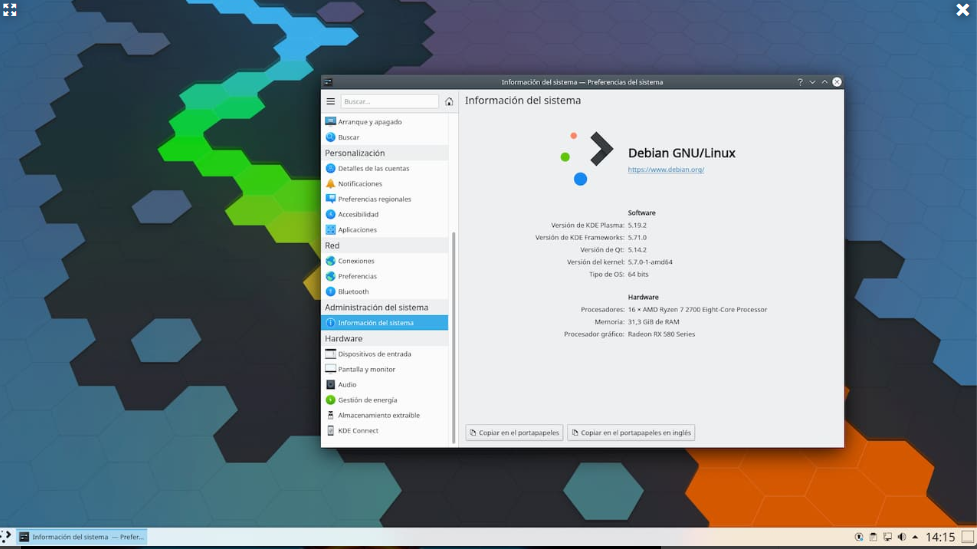This screenshot has width=977, height=549.
Task: Click the Debian GNU/Linux heading
Action: [681, 153]
